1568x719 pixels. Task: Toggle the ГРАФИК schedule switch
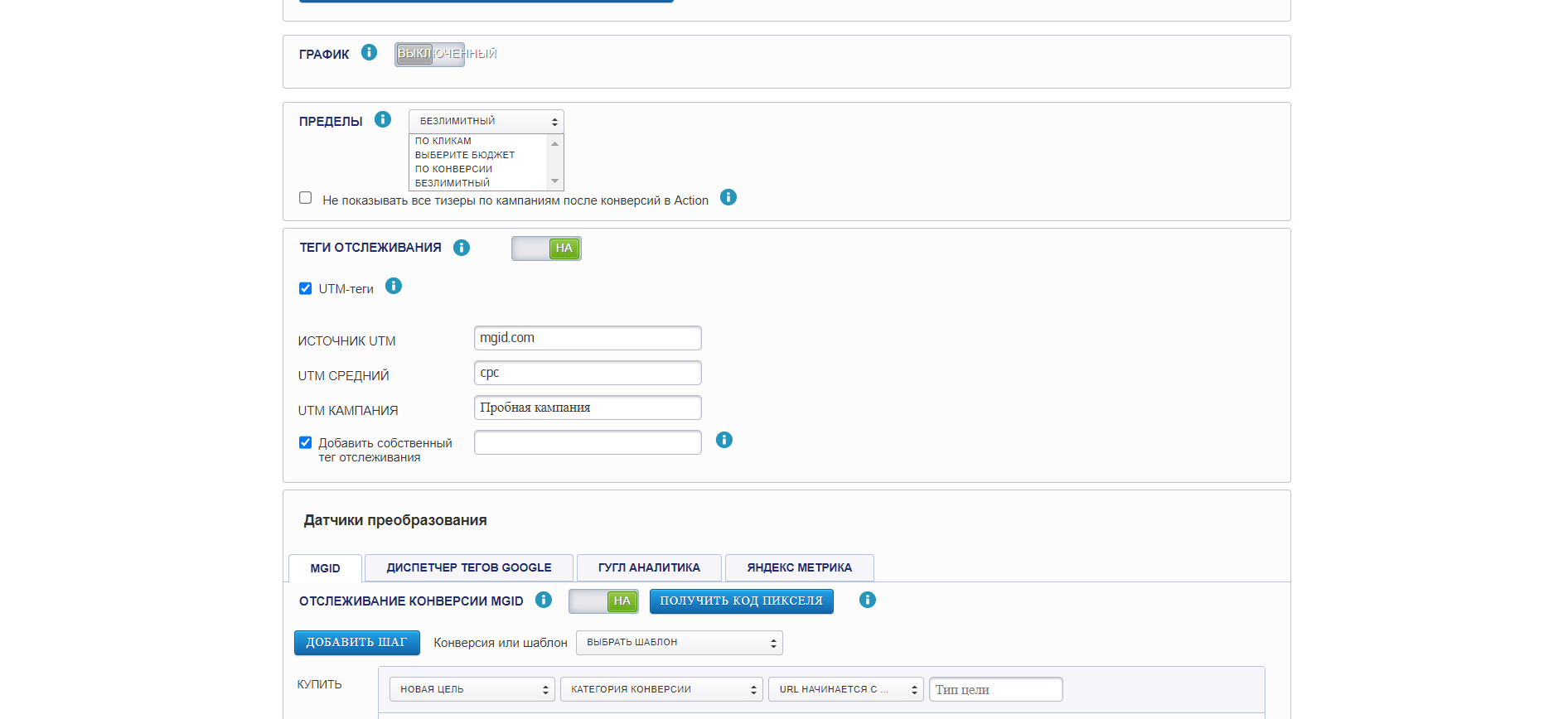(x=429, y=55)
